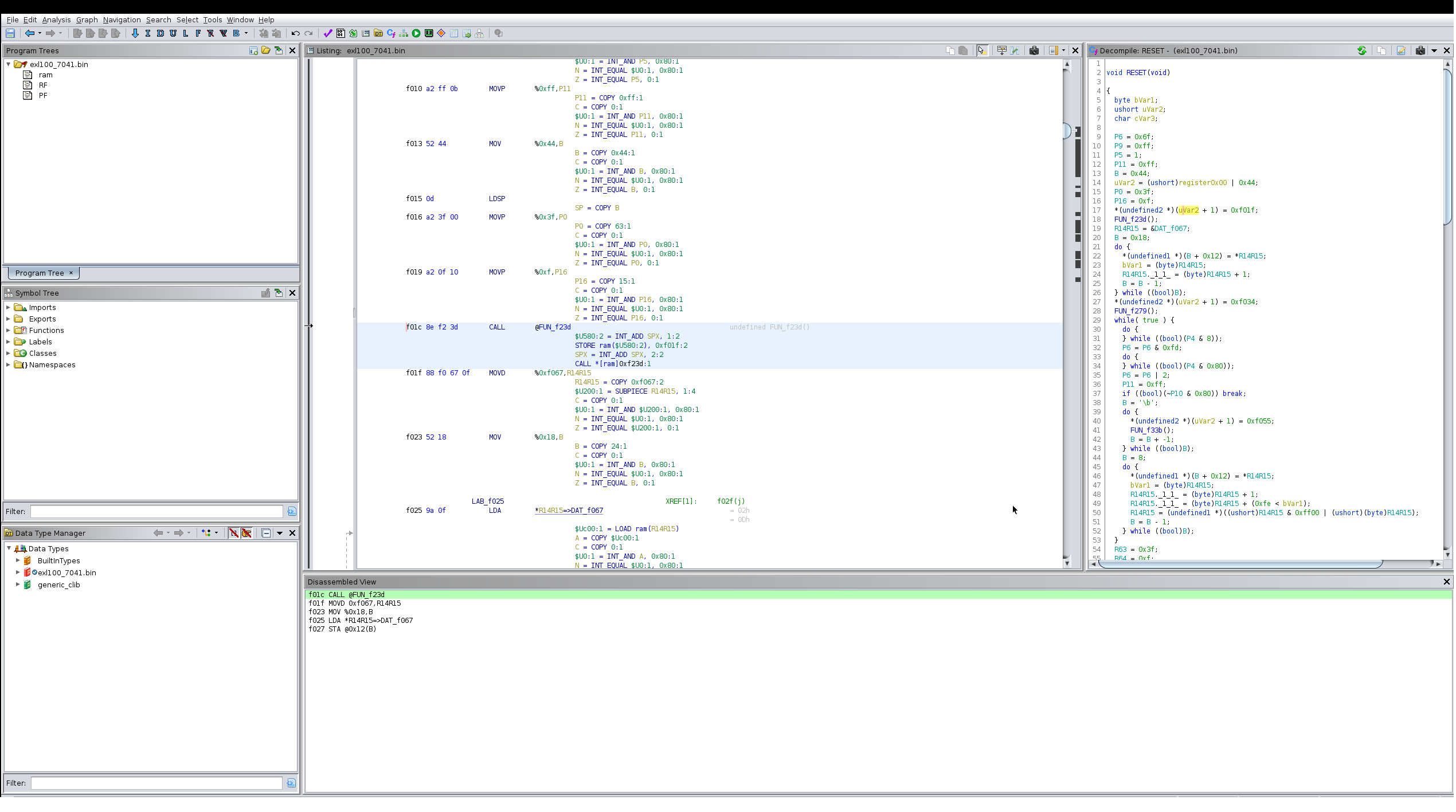Click DAT_f067 reference in LDA line
Viewport: 1456px width, 812px height.
[x=587, y=511]
